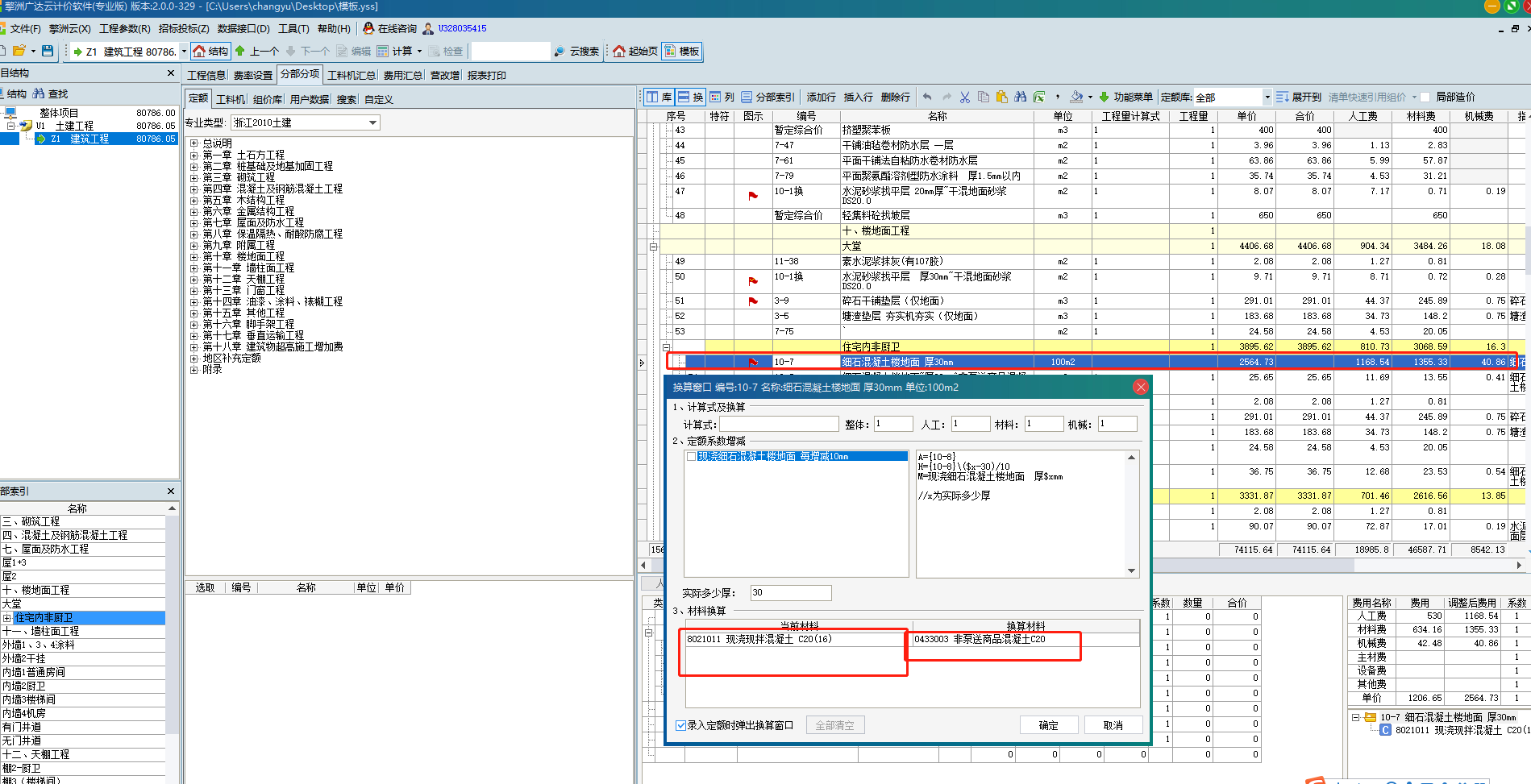Open the 工具(T) menu
Viewport: 1531px width, 784px height.
[x=293, y=28]
